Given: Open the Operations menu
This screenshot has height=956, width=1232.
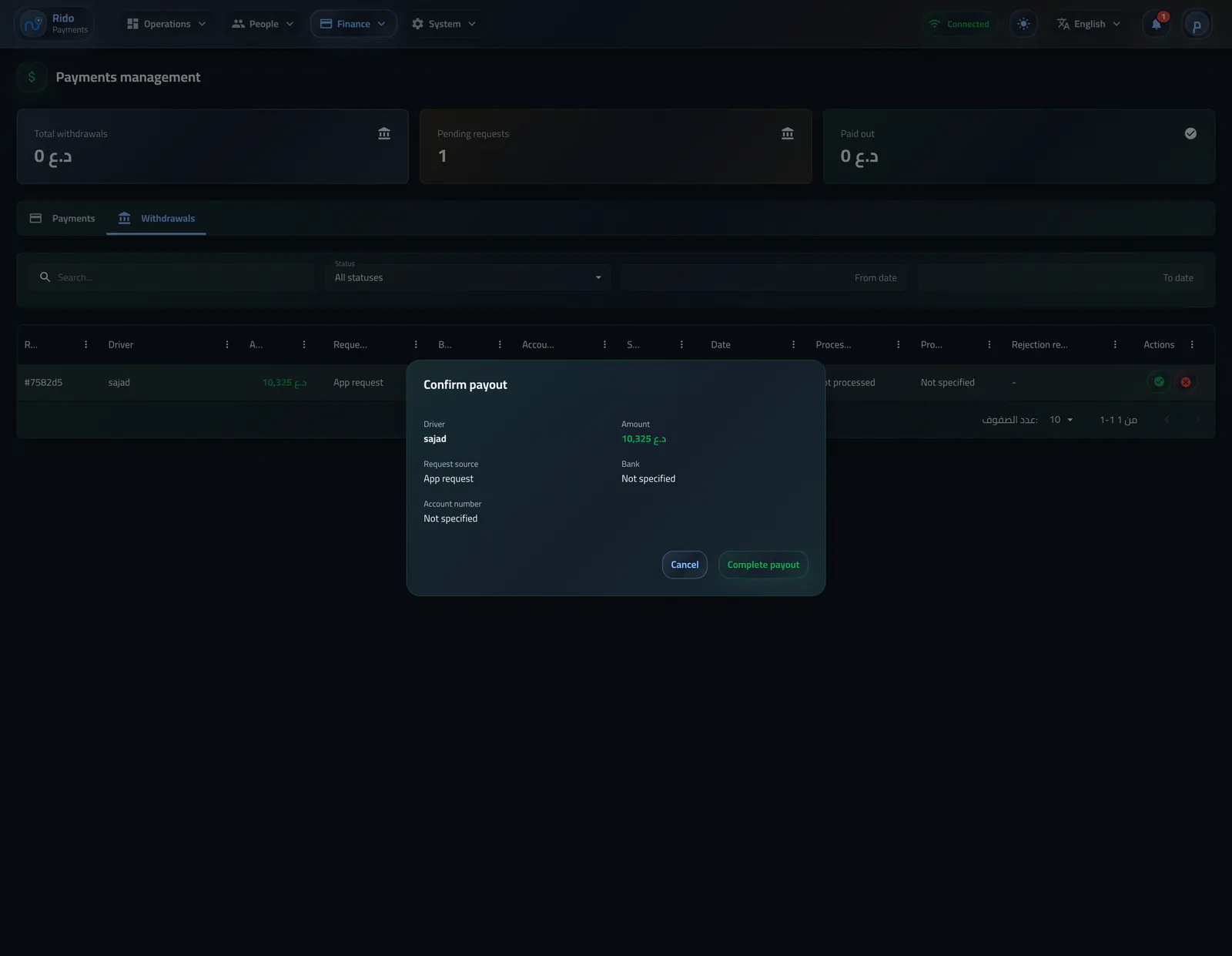Looking at the screenshot, I should click(x=166, y=24).
